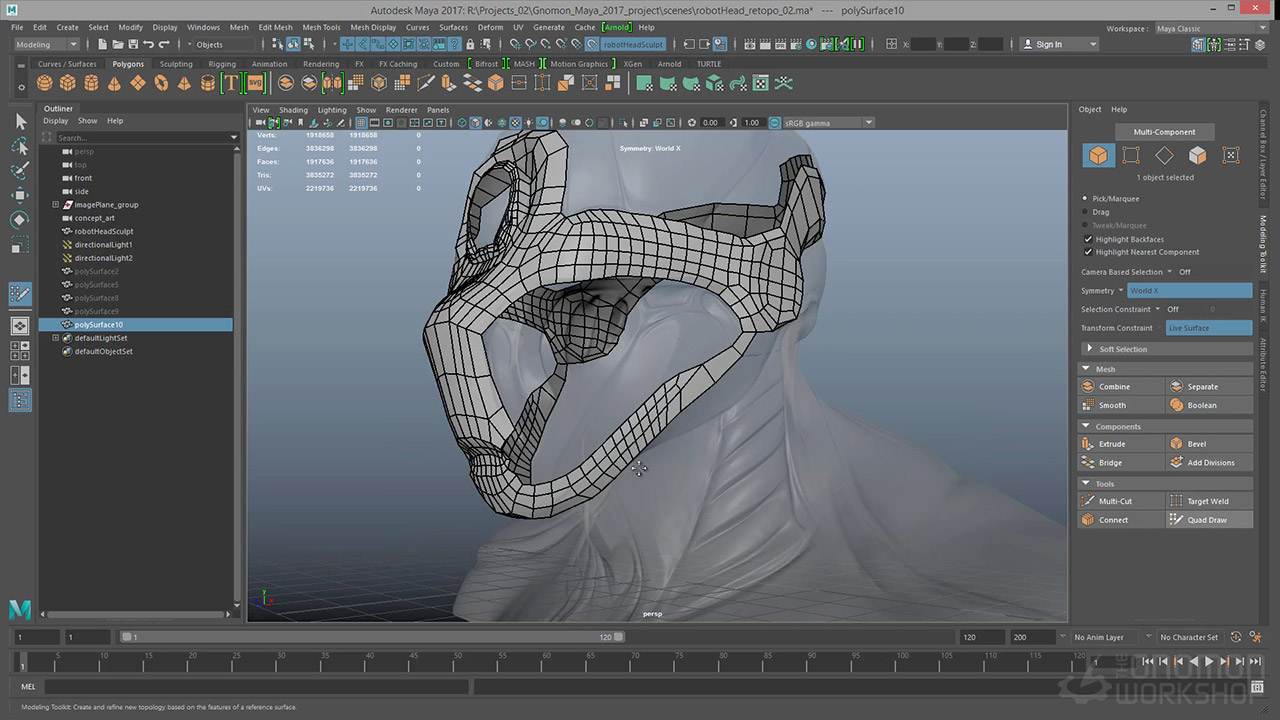Image resolution: width=1280 pixels, height=720 pixels.
Task: Pick the Lasso select tool
Action: pos(20,146)
